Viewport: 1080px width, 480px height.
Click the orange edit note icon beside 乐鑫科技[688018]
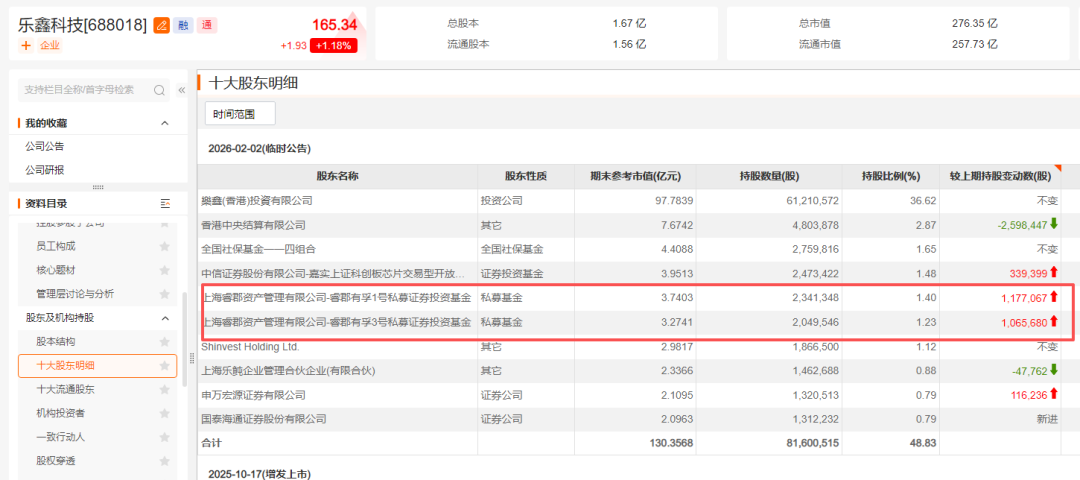click(161, 25)
